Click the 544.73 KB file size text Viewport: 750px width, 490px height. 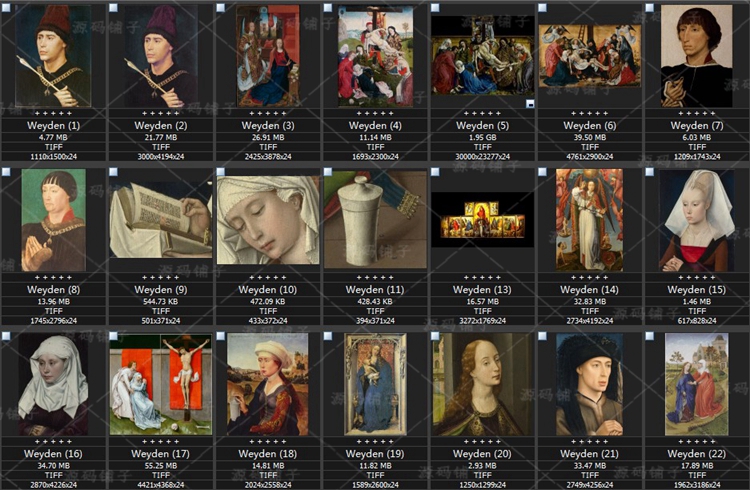161,301
